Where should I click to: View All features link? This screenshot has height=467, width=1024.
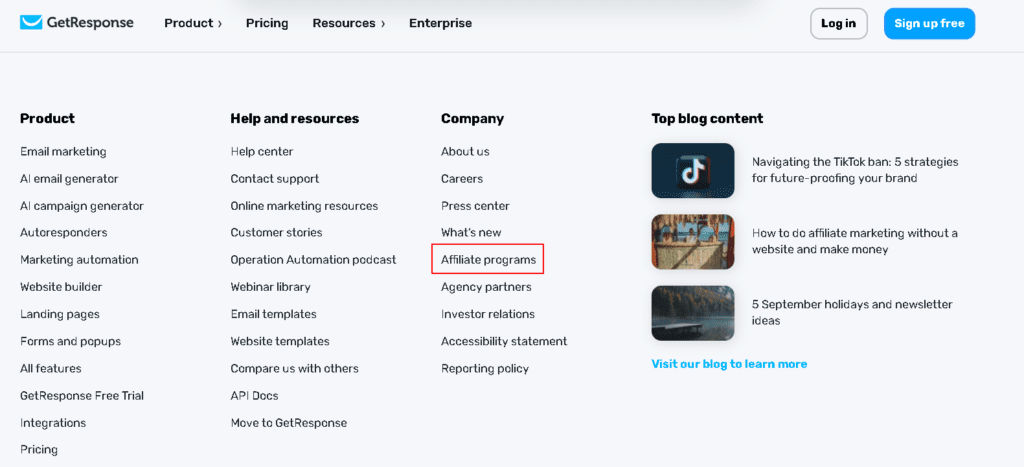click(51, 368)
